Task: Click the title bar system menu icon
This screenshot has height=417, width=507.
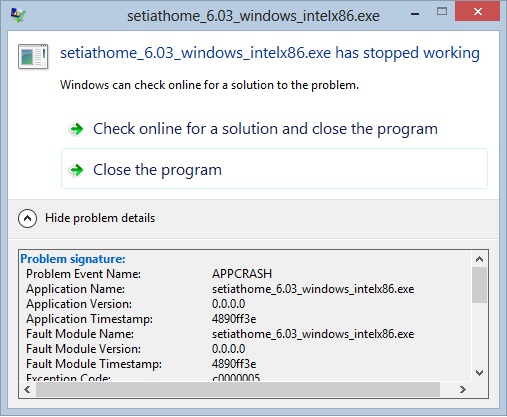Action: click(18, 15)
